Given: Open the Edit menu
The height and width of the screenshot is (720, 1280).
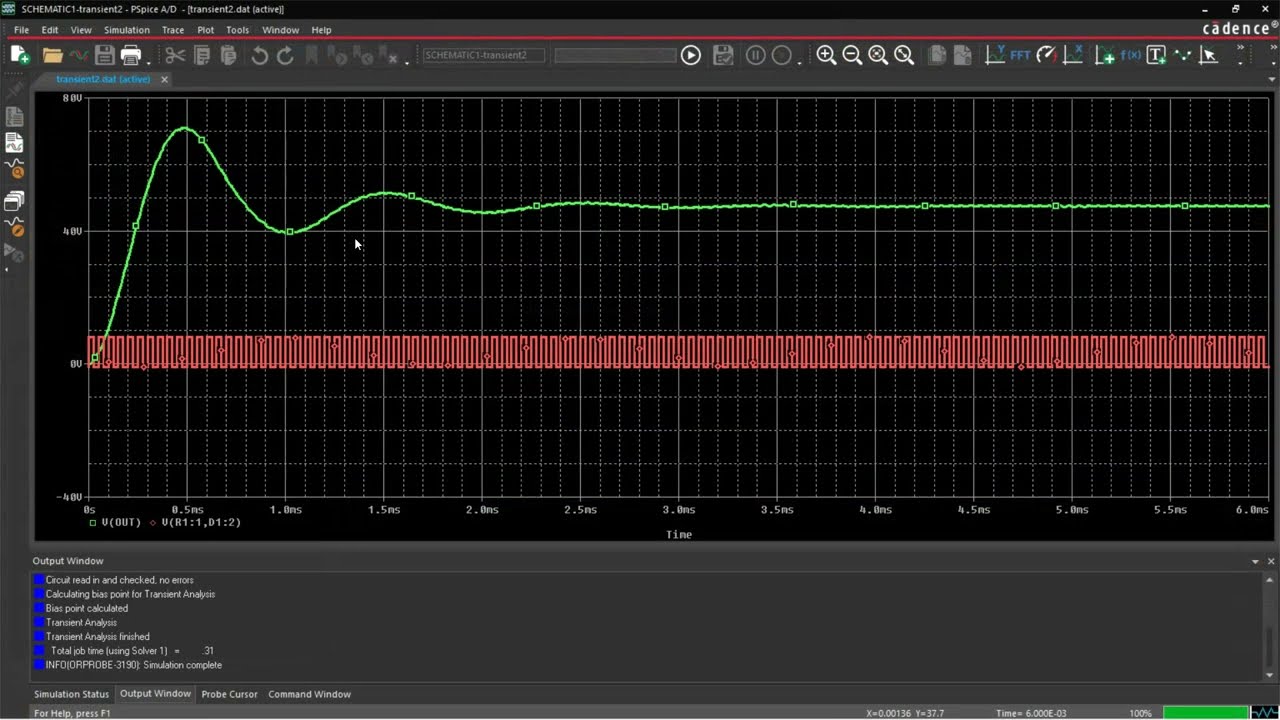Looking at the screenshot, I should pyautogui.click(x=49, y=30).
